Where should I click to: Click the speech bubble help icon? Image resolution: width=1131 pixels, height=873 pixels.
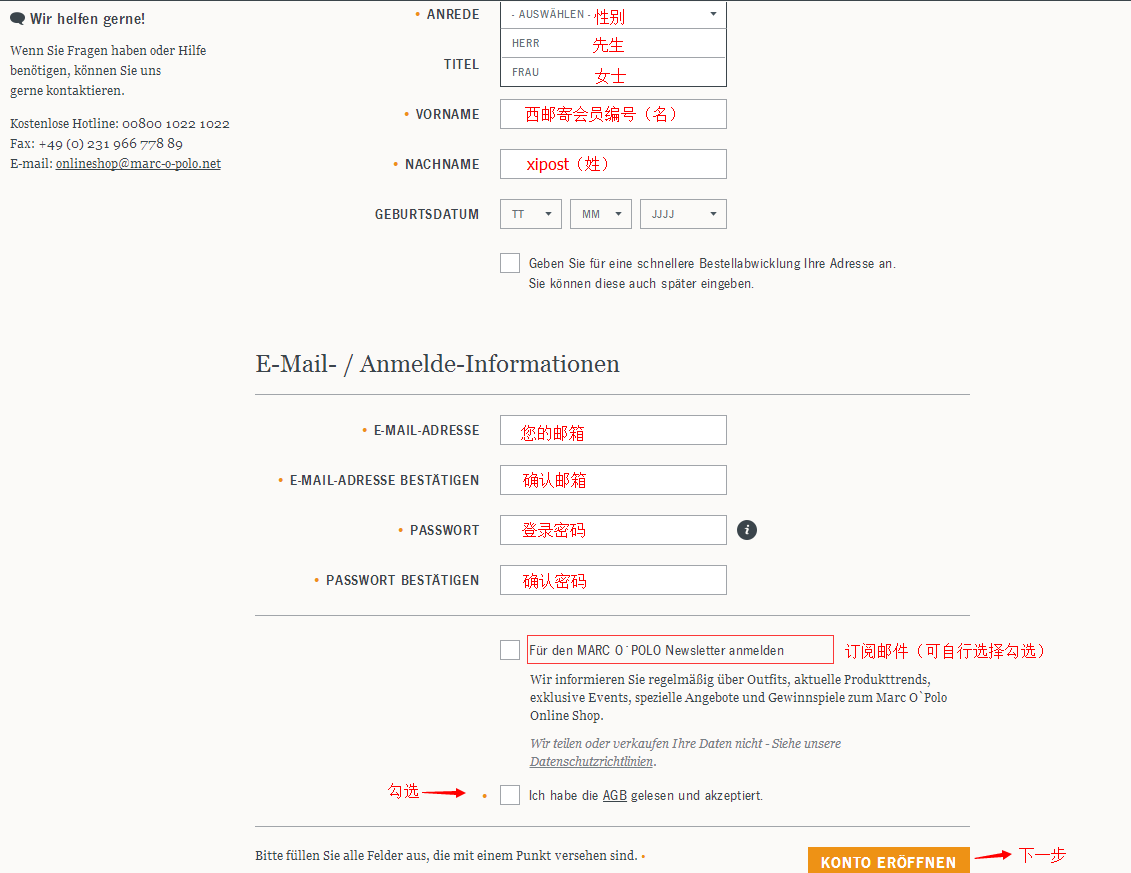tap(17, 19)
